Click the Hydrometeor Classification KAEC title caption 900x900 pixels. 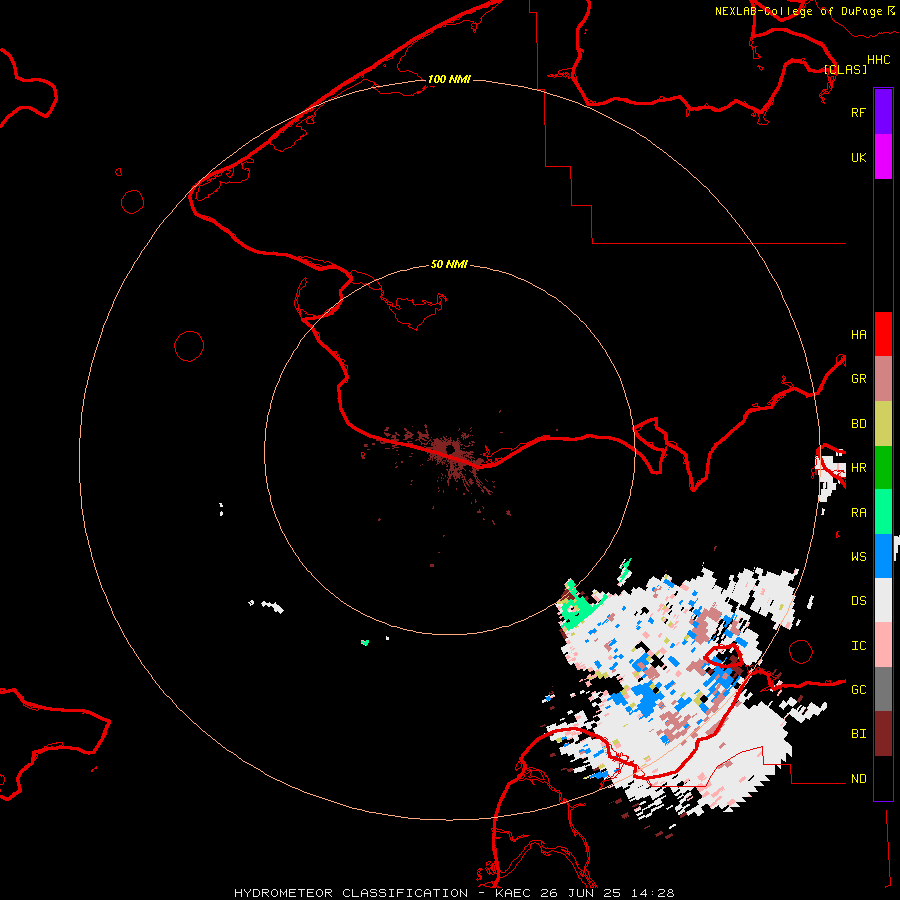(454, 893)
